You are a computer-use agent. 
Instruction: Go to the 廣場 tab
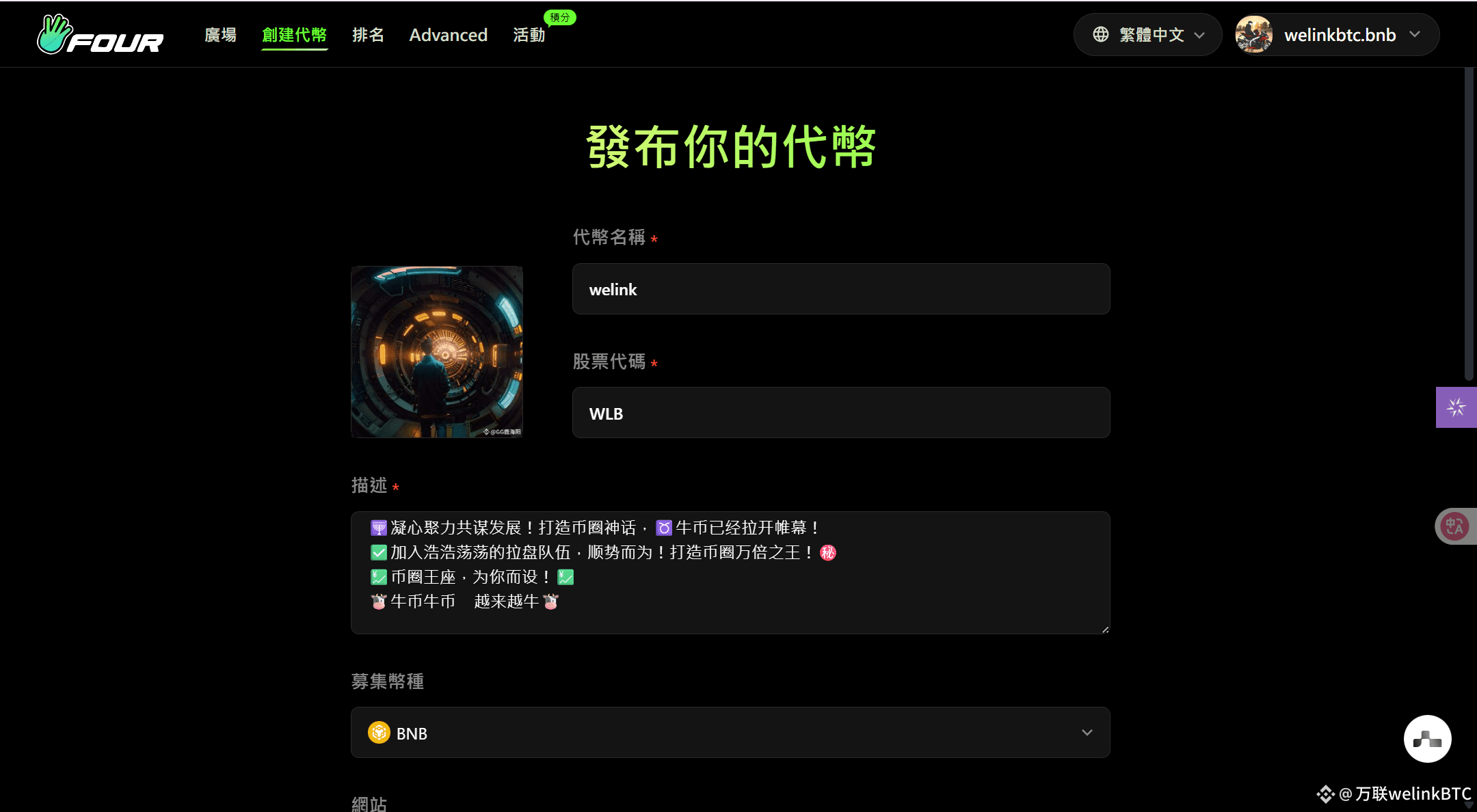click(x=220, y=35)
